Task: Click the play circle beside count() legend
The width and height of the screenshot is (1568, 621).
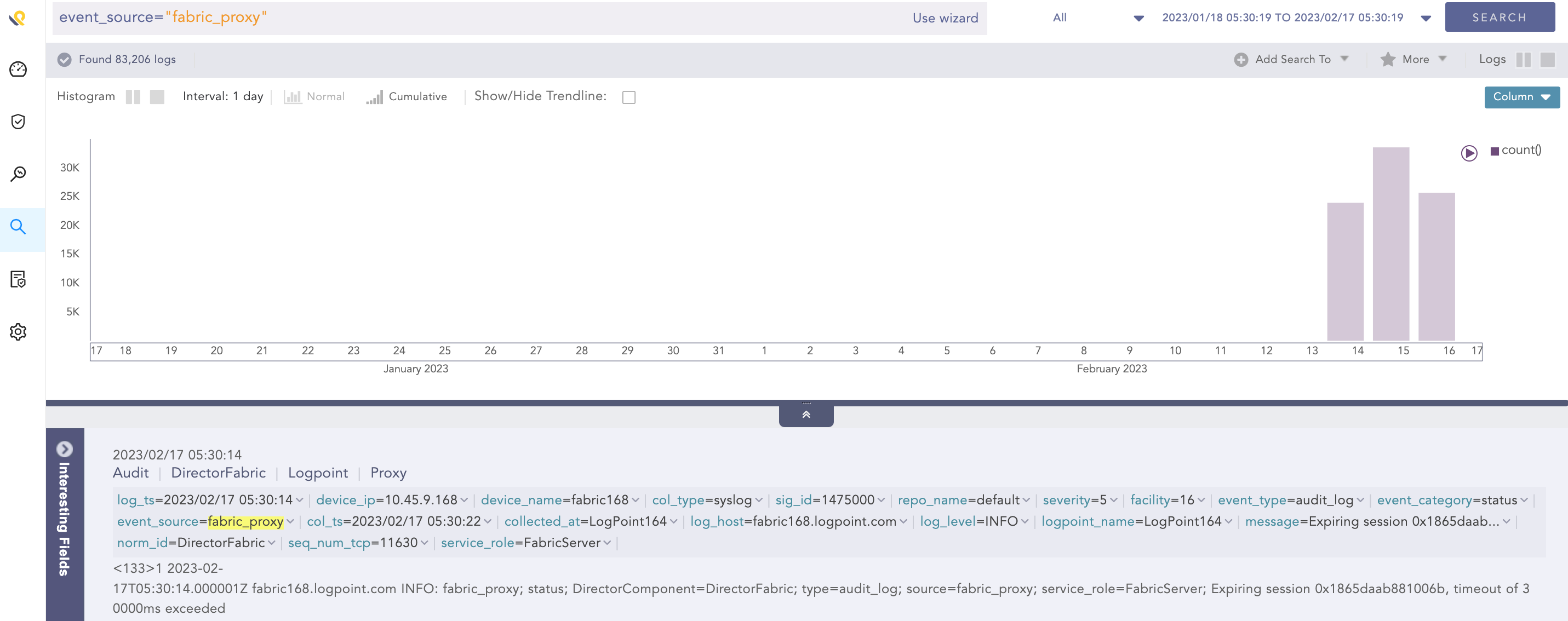Action: 1469,153
